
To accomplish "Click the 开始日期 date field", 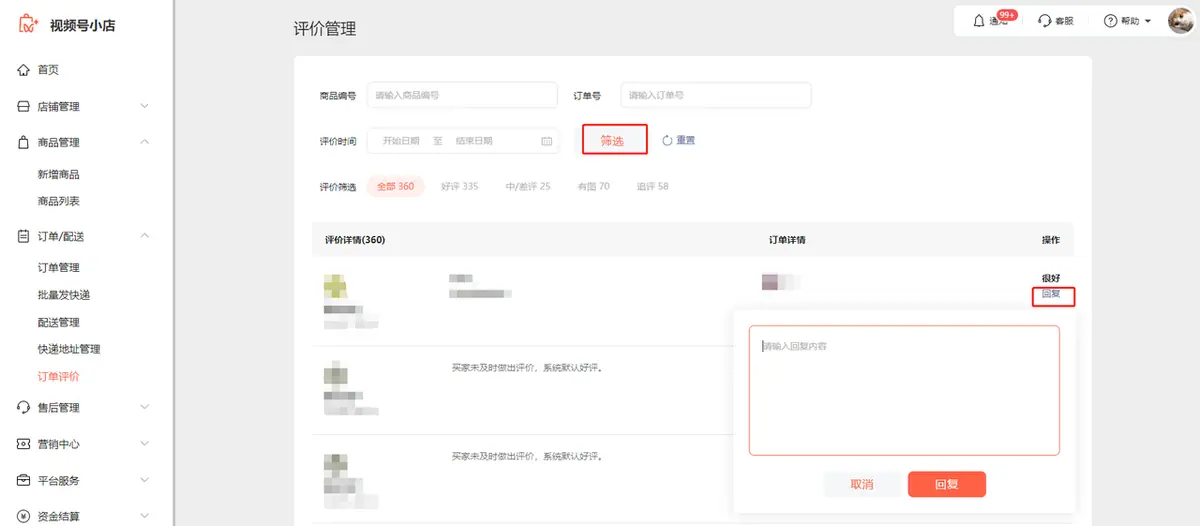I will tap(401, 141).
